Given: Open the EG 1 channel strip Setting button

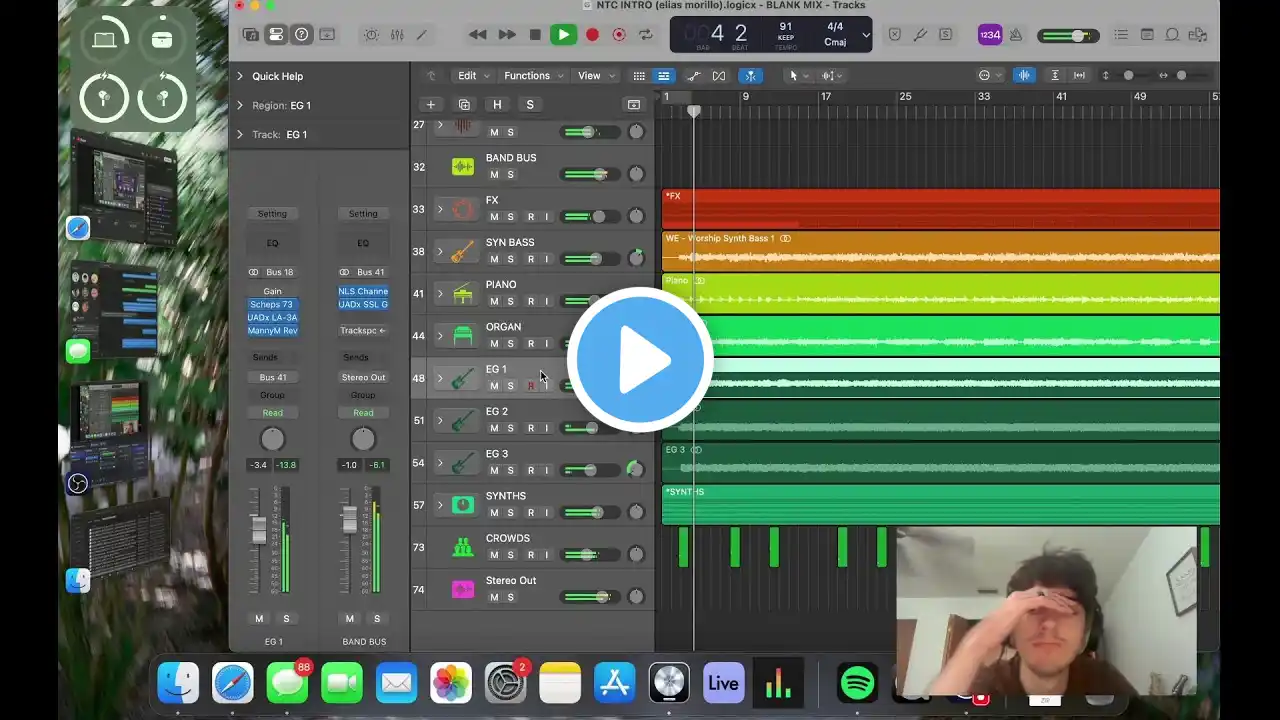Looking at the screenshot, I should [272, 213].
